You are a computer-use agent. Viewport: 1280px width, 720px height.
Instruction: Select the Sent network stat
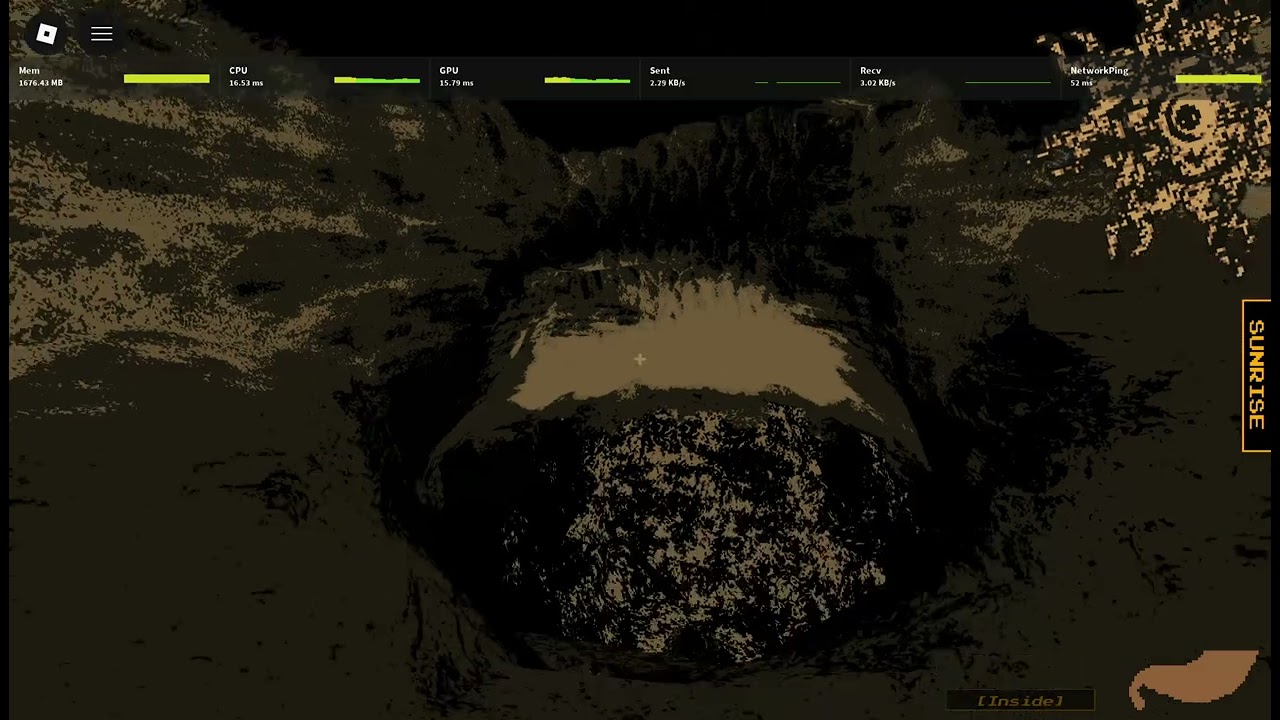(x=745, y=77)
